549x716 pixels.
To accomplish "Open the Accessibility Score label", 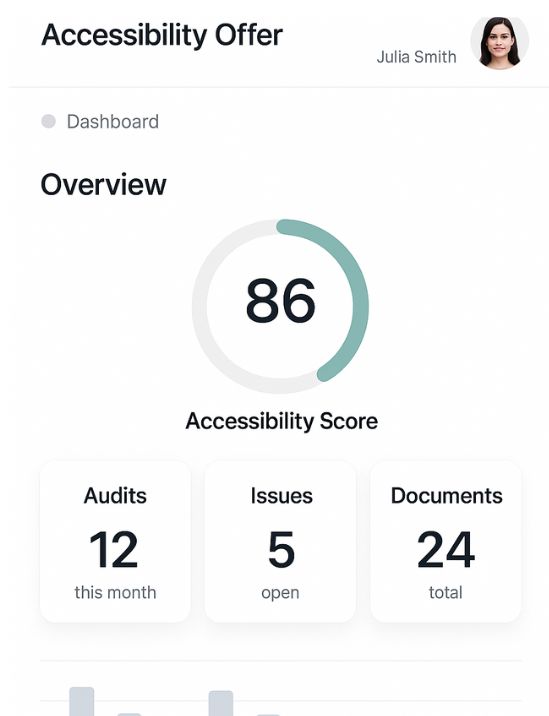I will [x=282, y=421].
